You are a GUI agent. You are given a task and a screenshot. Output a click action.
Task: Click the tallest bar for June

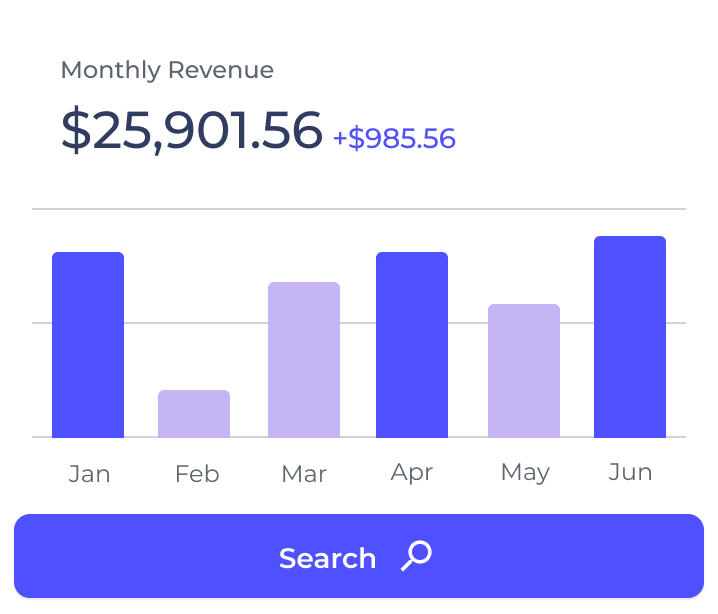pyautogui.click(x=630, y=337)
